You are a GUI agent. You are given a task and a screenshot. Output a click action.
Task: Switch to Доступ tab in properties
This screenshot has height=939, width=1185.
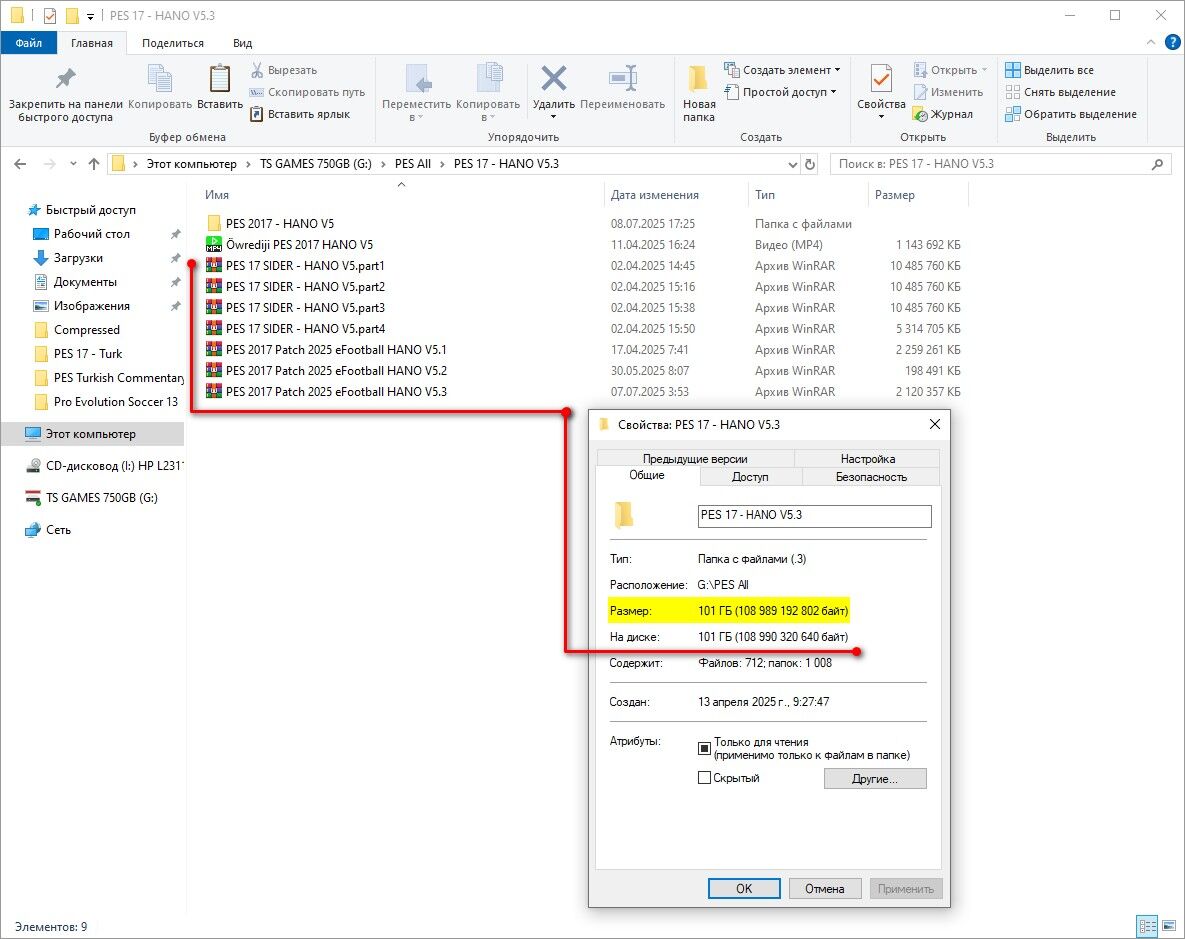[750, 477]
